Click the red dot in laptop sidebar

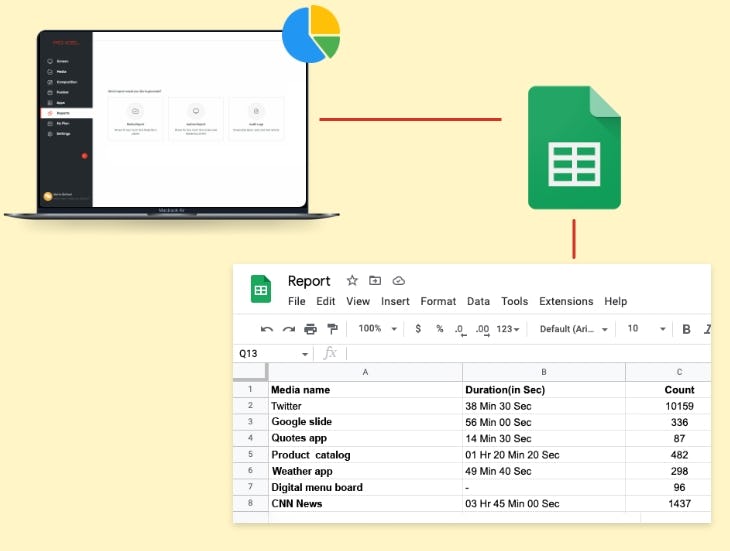pyautogui.click(x=84, y=156)
